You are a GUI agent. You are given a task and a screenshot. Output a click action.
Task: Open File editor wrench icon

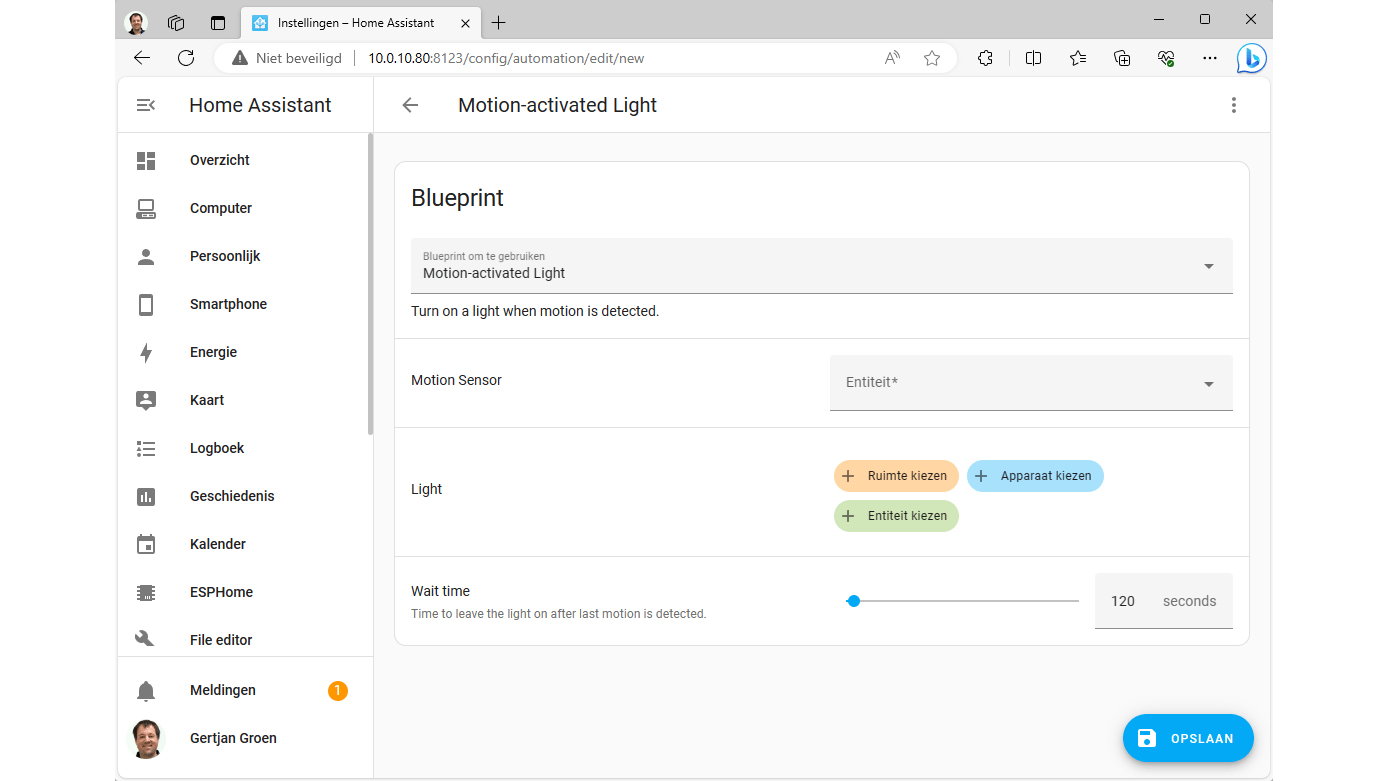[146, 640]
